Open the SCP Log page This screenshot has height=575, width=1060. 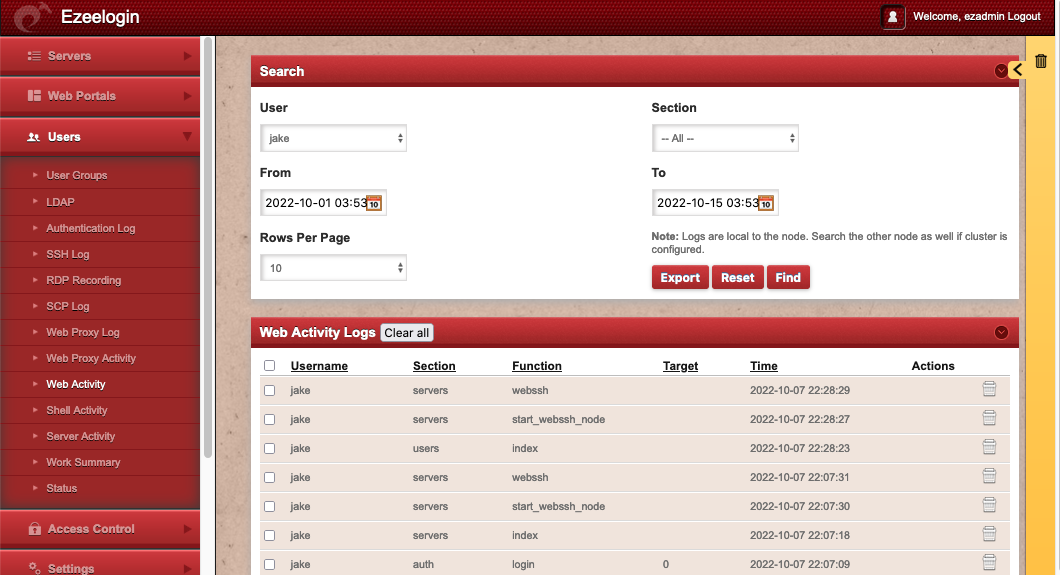68,306
